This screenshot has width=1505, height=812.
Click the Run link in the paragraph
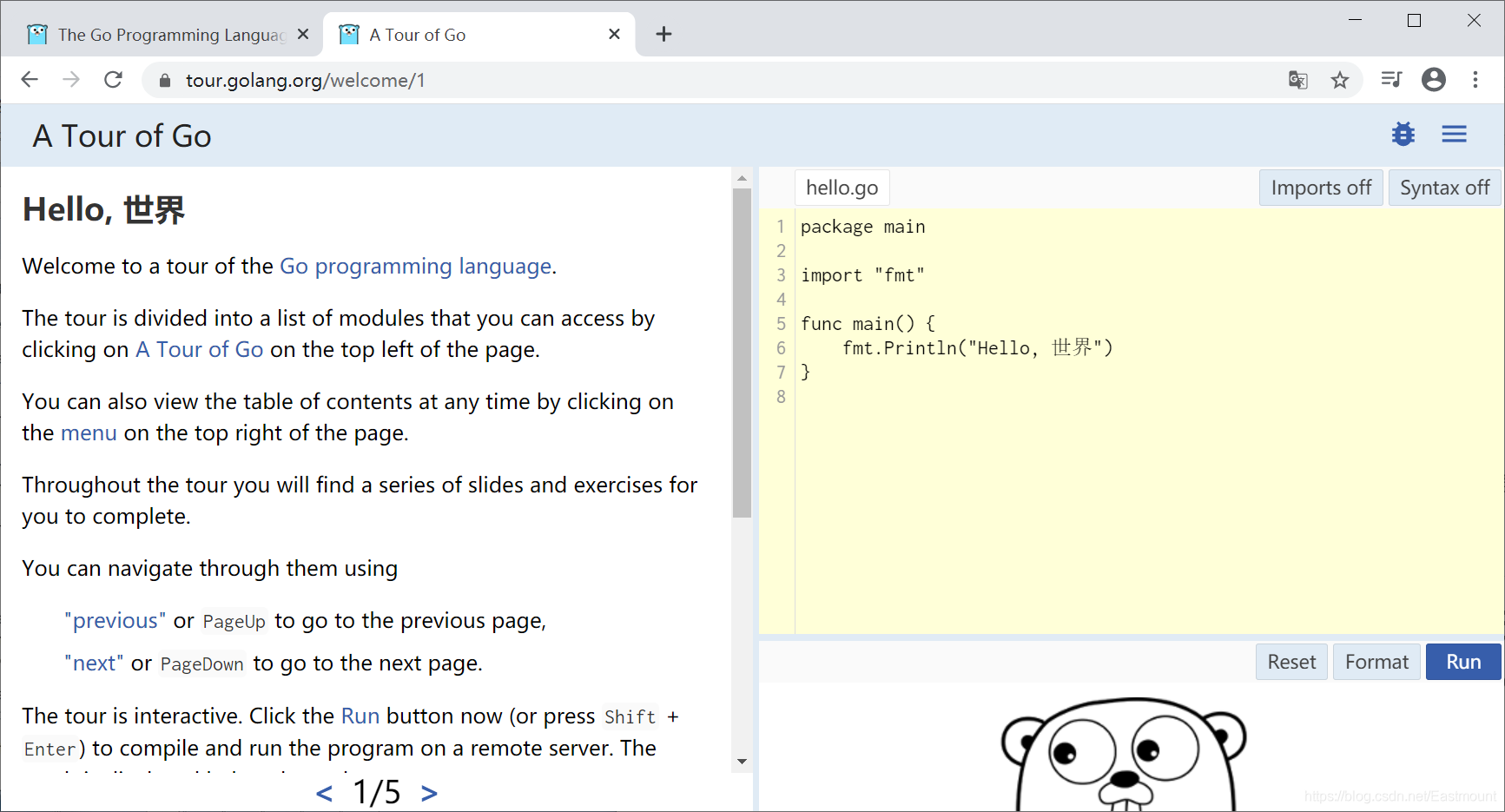pyautogui.click(x=360, y=716)
